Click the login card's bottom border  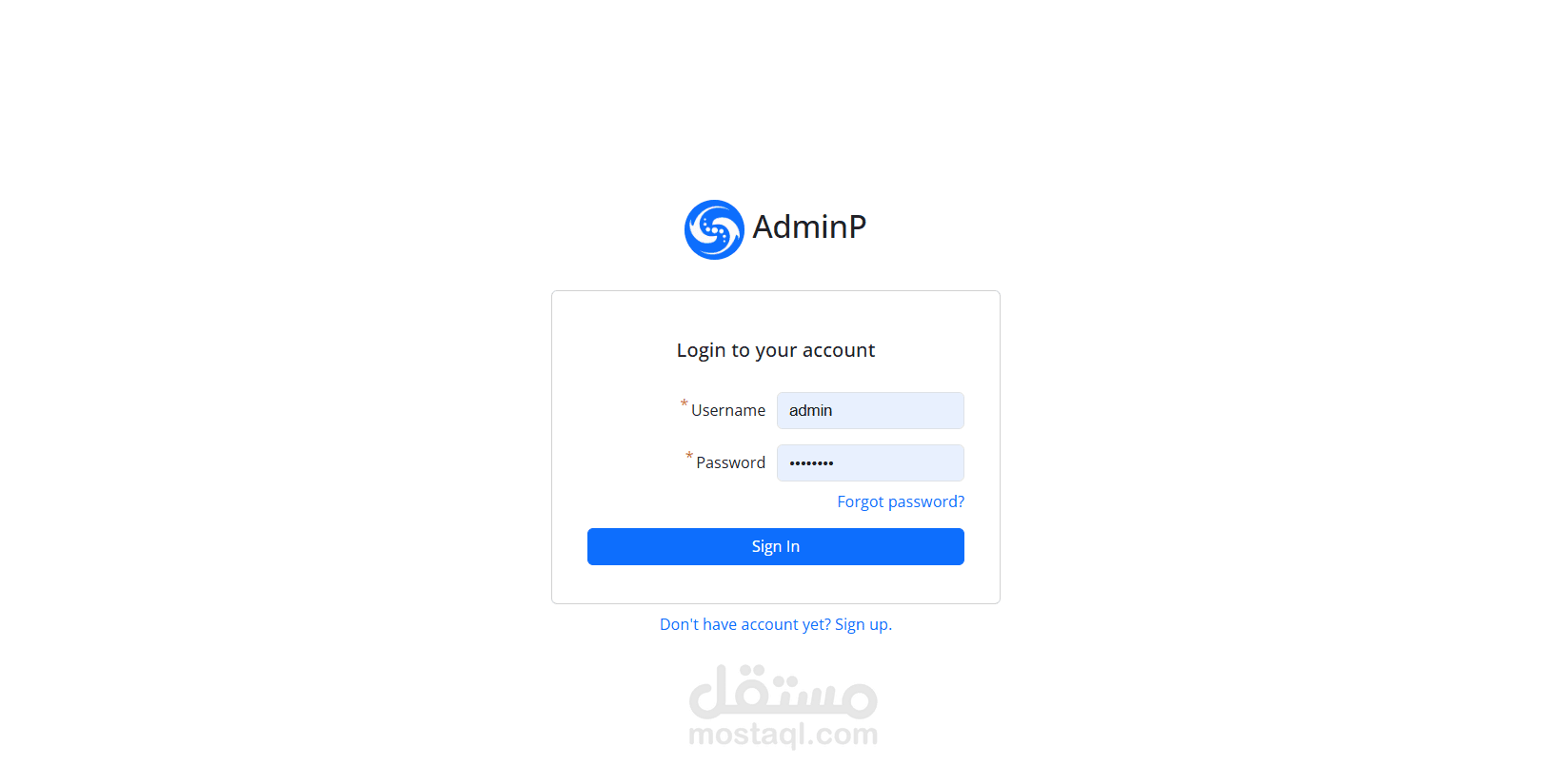coord(775,603)
